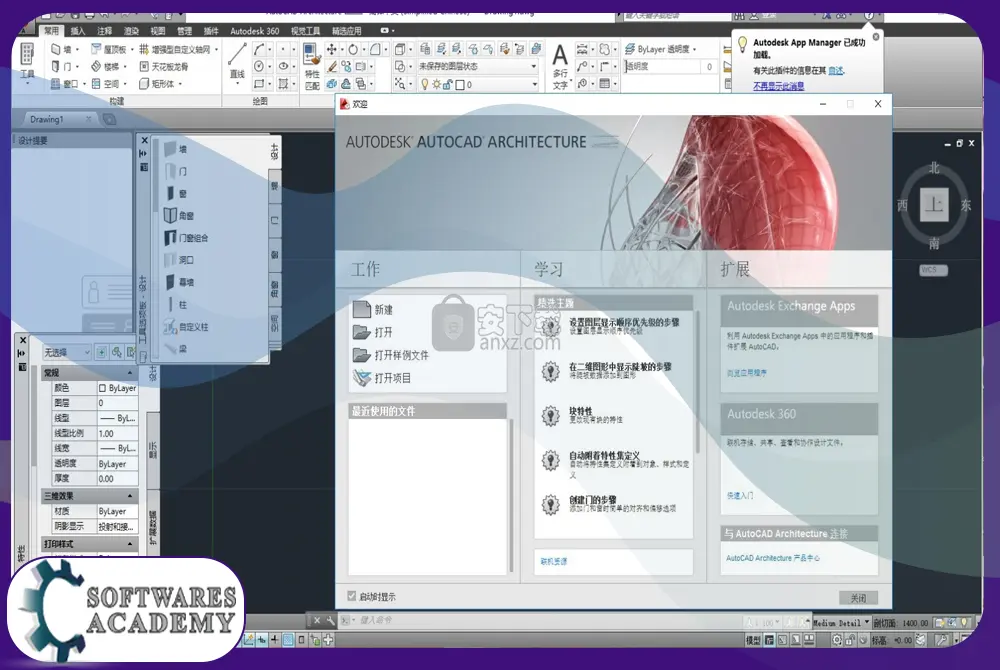
Task: Toggle the 启动时显示 checkbox
Action: point(351,596)
